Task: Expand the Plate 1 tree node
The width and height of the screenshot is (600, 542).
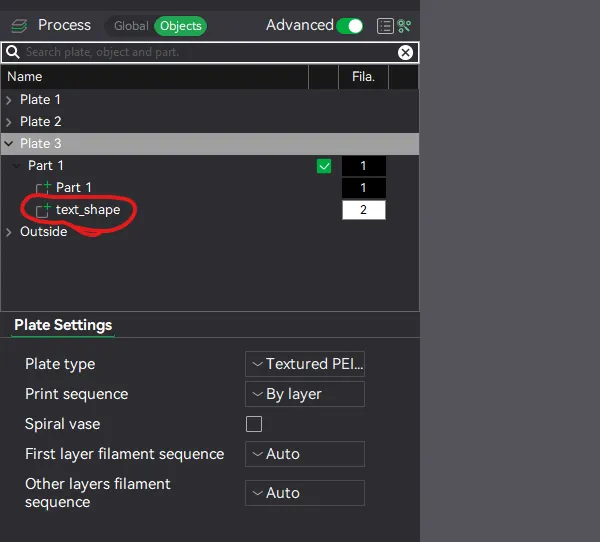Action: click(9, 100)
